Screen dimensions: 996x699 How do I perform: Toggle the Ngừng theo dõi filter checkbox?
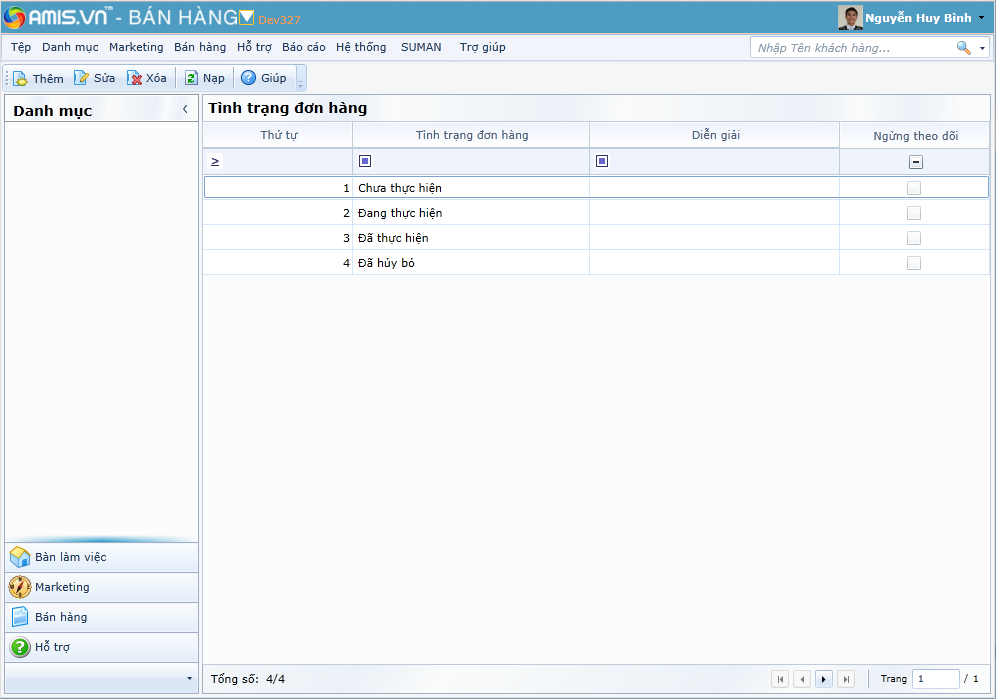click(x=915, y=162)
